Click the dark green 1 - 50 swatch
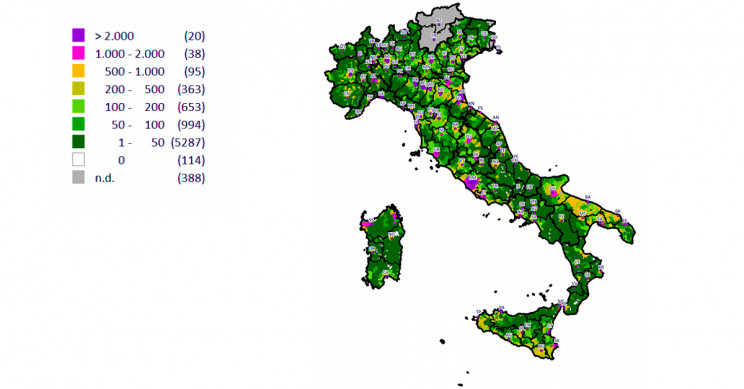Viewport: 744px width, 389px height. coord(78,142)
